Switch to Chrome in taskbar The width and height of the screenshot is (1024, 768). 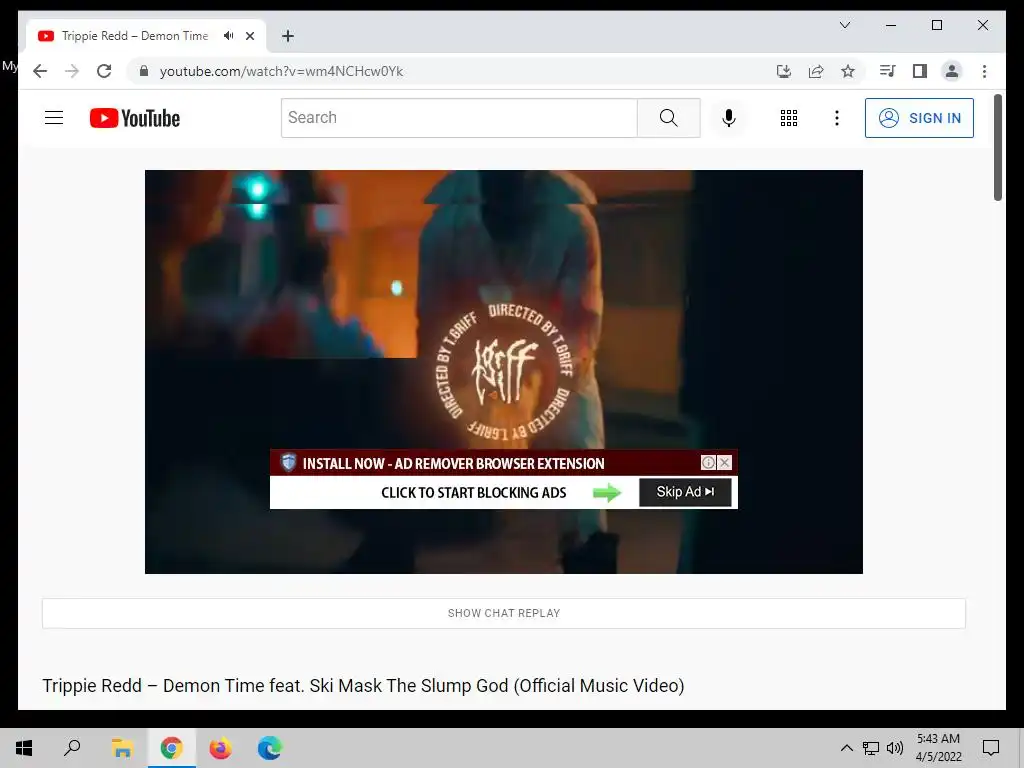(x=171, y=748)
